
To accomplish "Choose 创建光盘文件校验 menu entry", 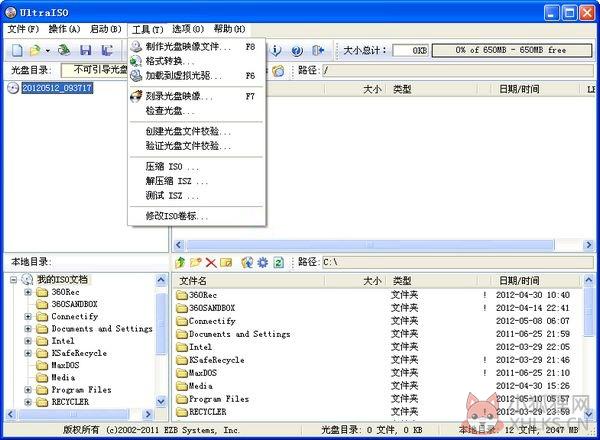I will pyautogui.click(x=197, y=132).
